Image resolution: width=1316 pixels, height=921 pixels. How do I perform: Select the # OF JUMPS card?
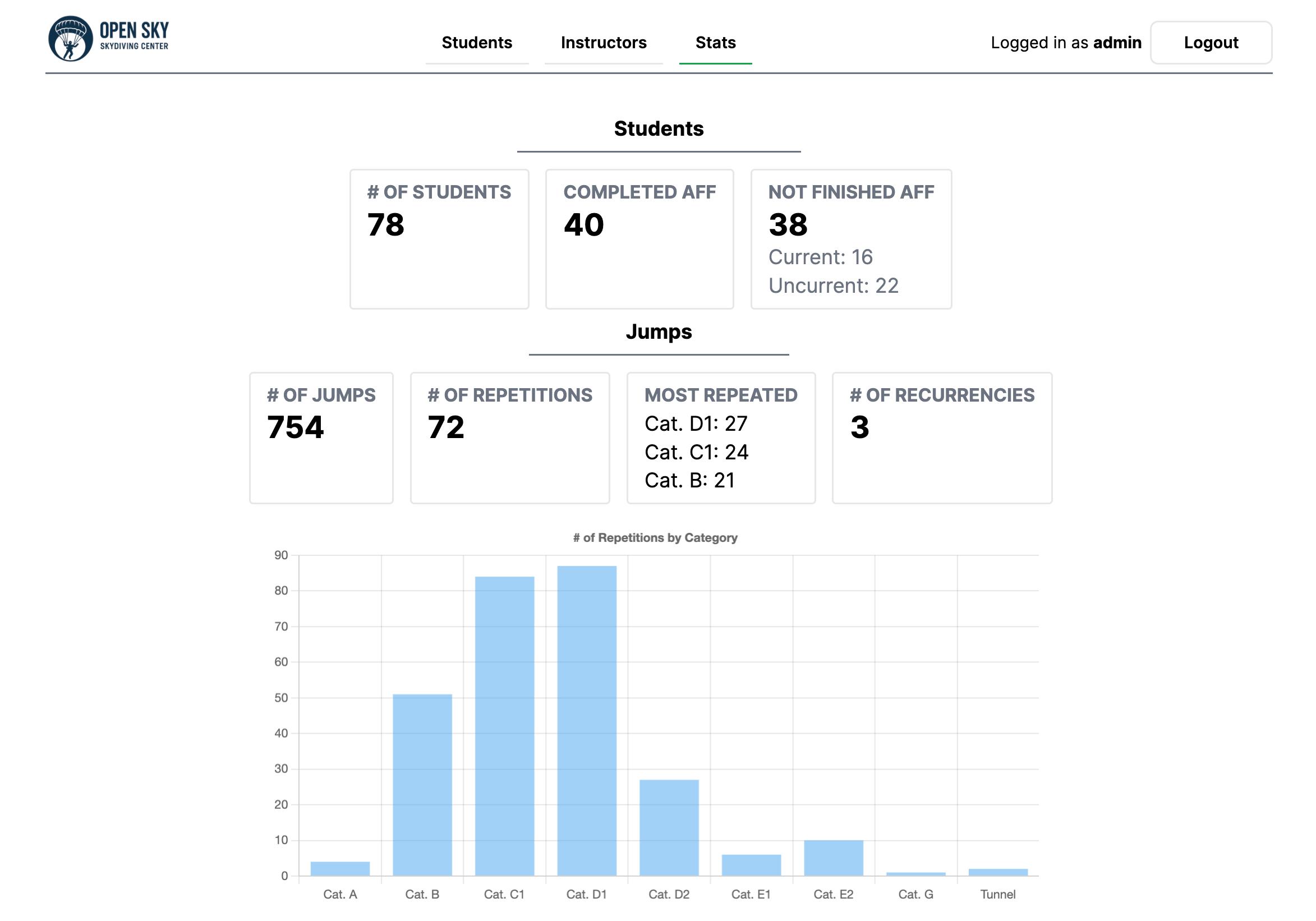coord(320,439)
